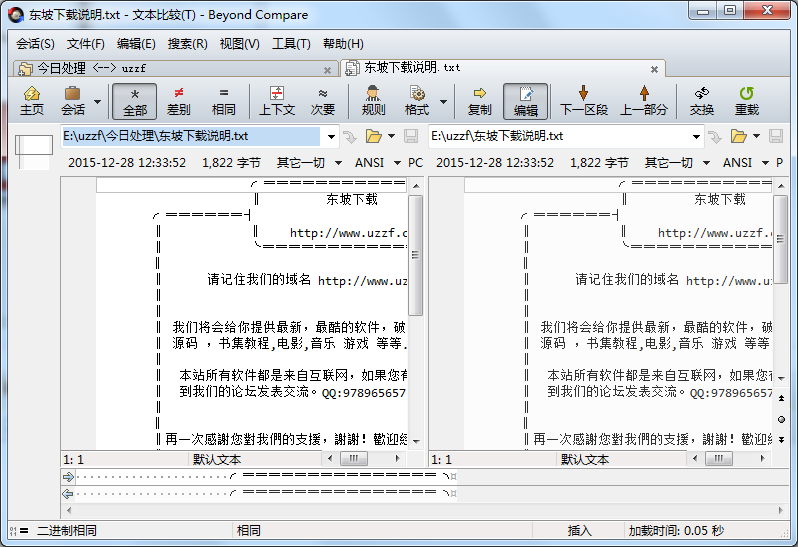Screen dimensions: 798x547
Task: Open the 搜索(R) menu
Action: [x=187, y=44]
